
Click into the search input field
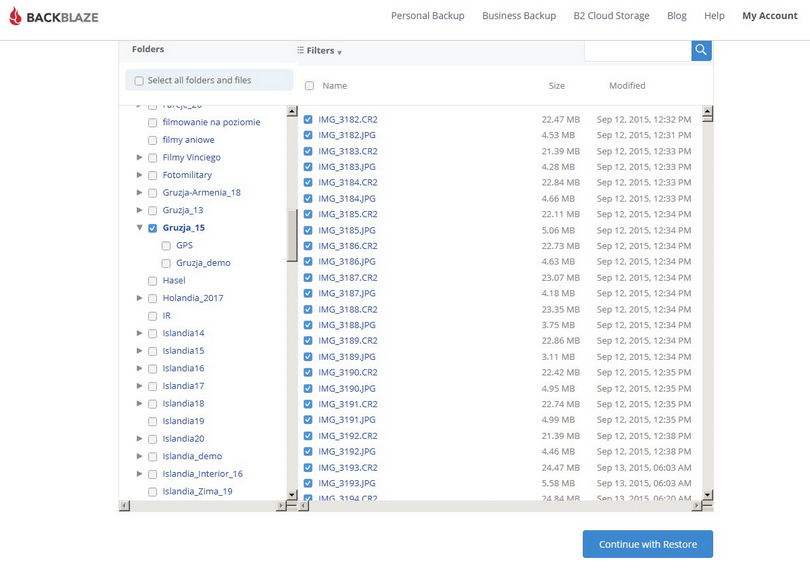click(636, 49)
